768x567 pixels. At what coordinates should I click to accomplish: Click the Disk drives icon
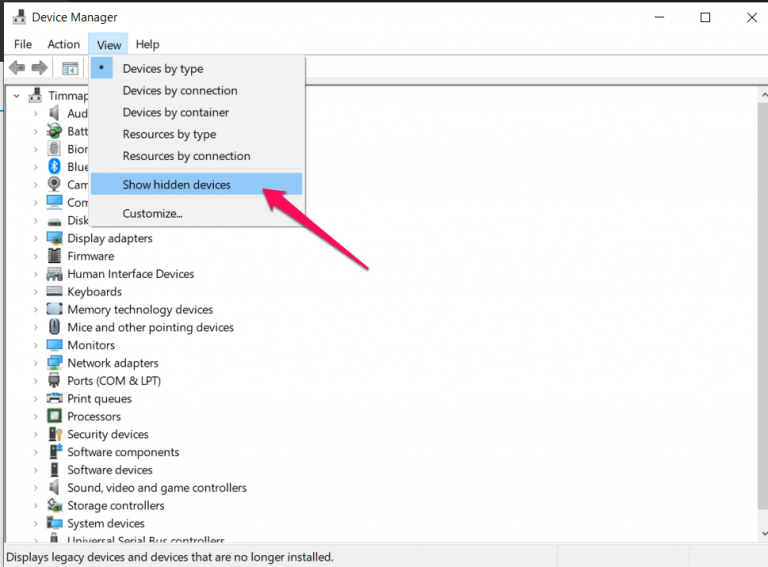(54, 221)
